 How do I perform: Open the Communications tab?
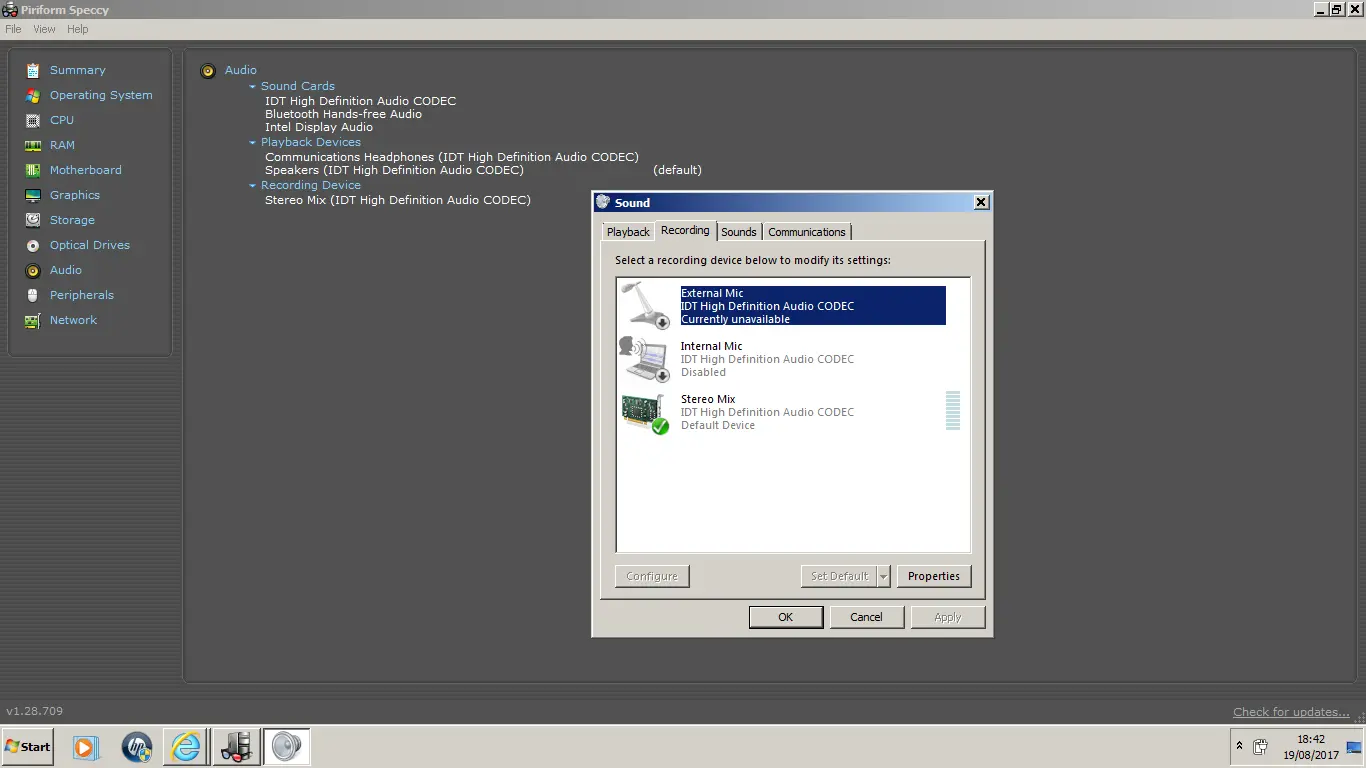coord(806,232)
